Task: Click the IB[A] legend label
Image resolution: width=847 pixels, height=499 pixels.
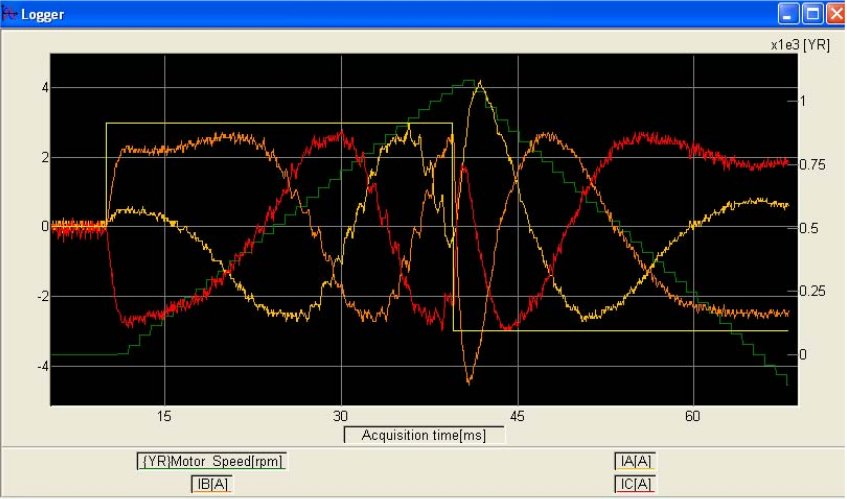Action: [x=212, y=483]
